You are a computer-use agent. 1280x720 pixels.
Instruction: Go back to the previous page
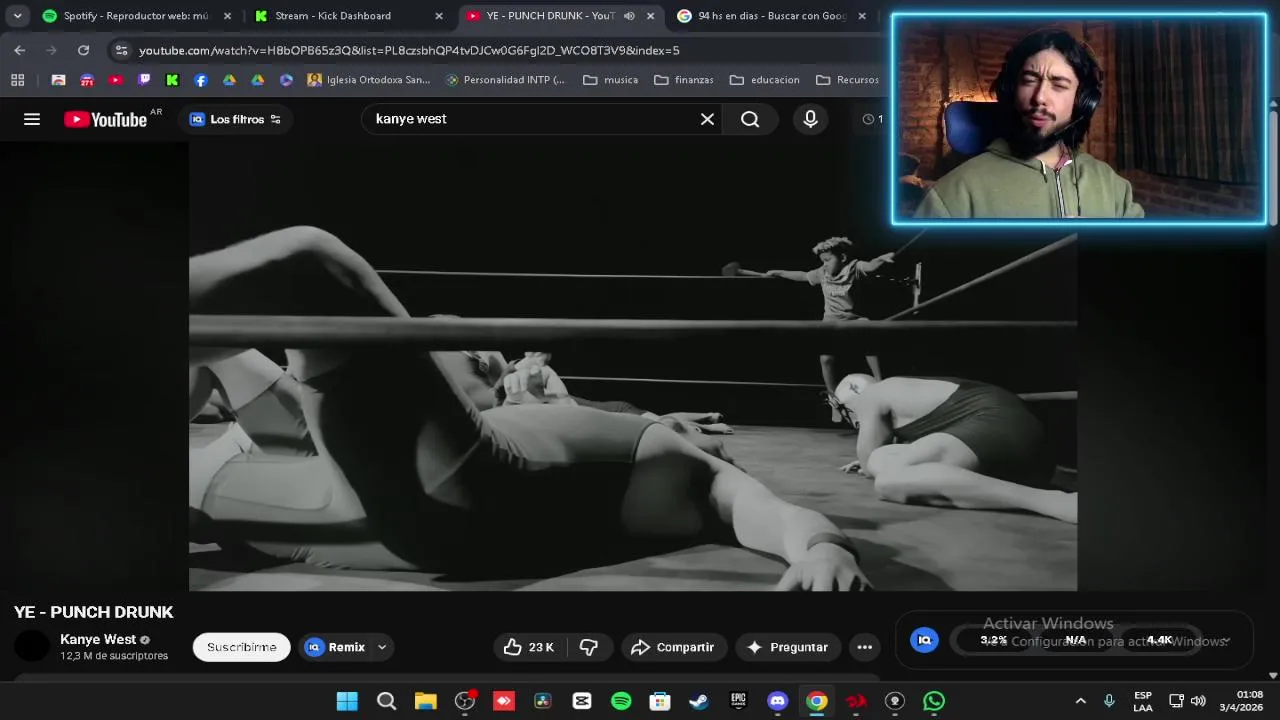tap(20, 50)
